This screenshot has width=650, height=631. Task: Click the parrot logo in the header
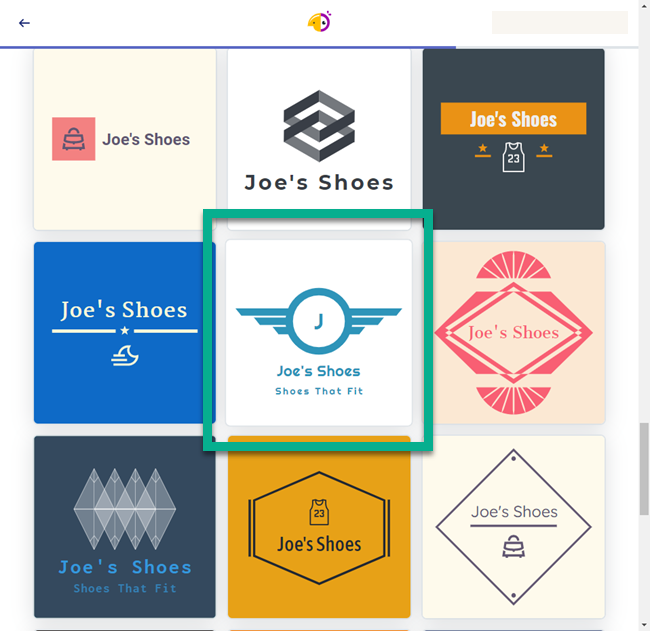pyautogui.click(x=319, y=22)
